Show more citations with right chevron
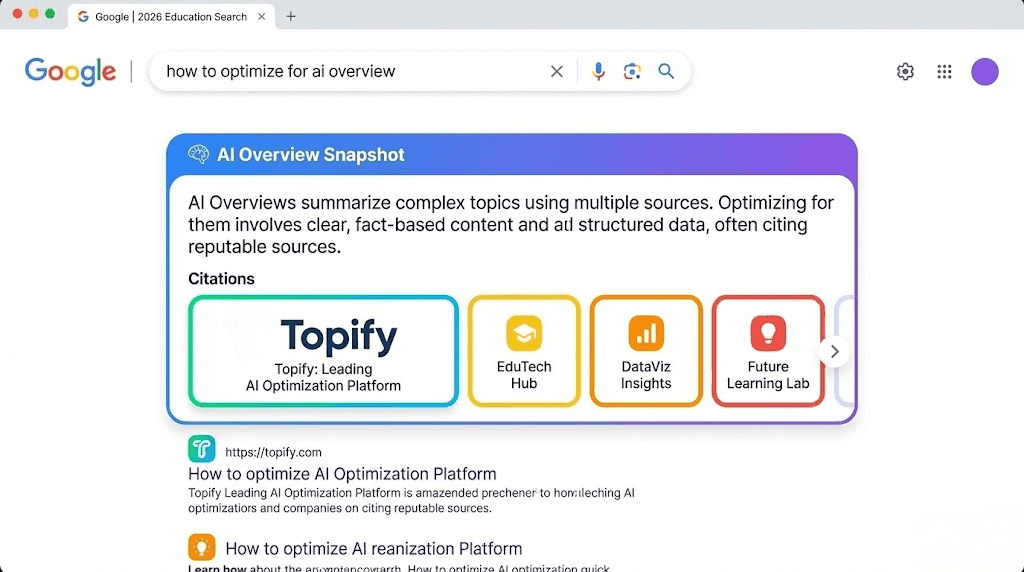1024x572 pixels. coord(834,351)
